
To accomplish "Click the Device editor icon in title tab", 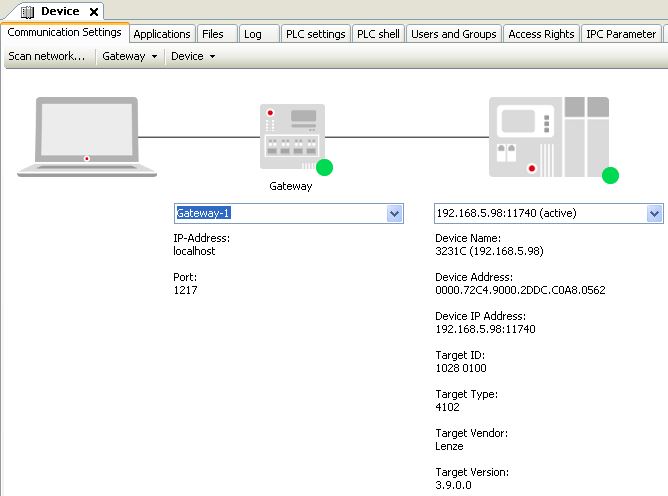I will [x=28, y=11].
